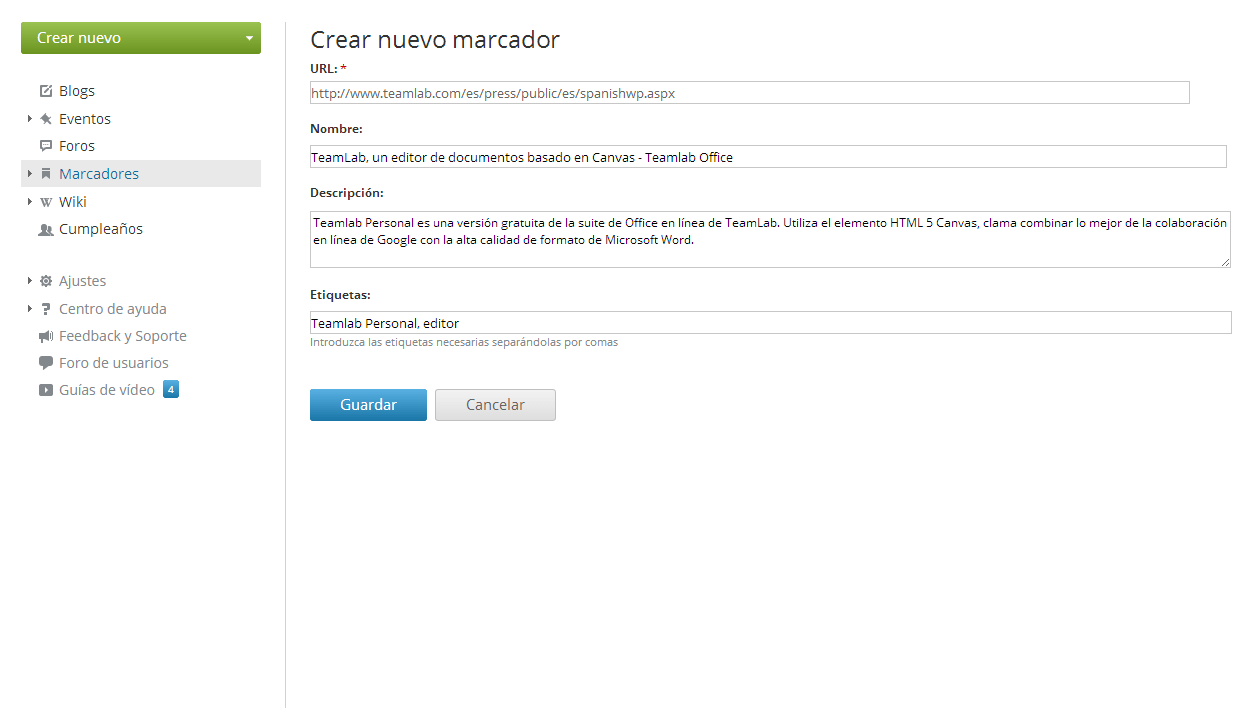Image resolution: width=1240 pixels, height=708 pixels.
Task: Click the Foro de usuarios chat icon
Action: pyautogui.click(x=46, y=363)
